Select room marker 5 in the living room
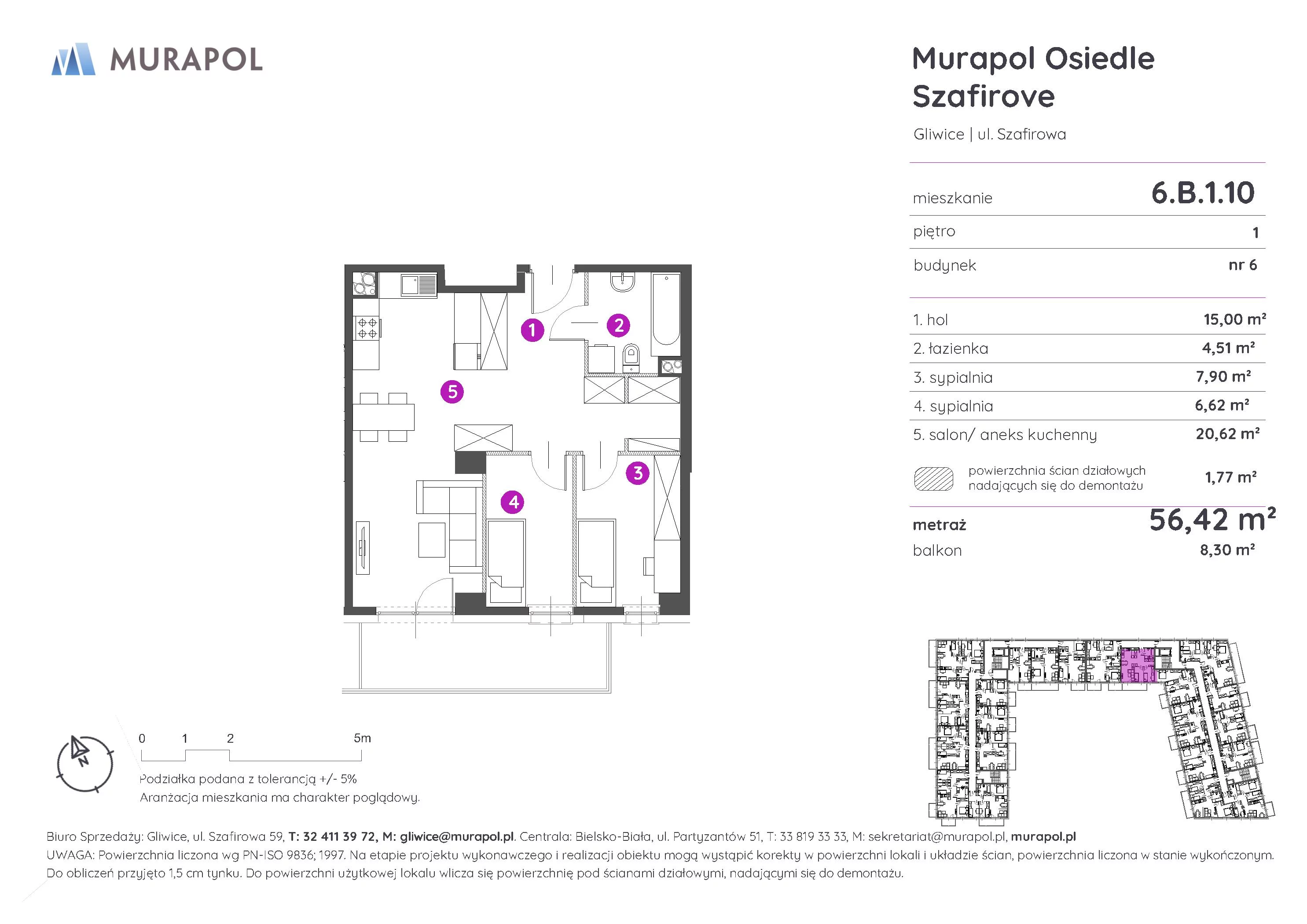The height and width of the screenshot is (924, 1307). click(x=452, y=392)
